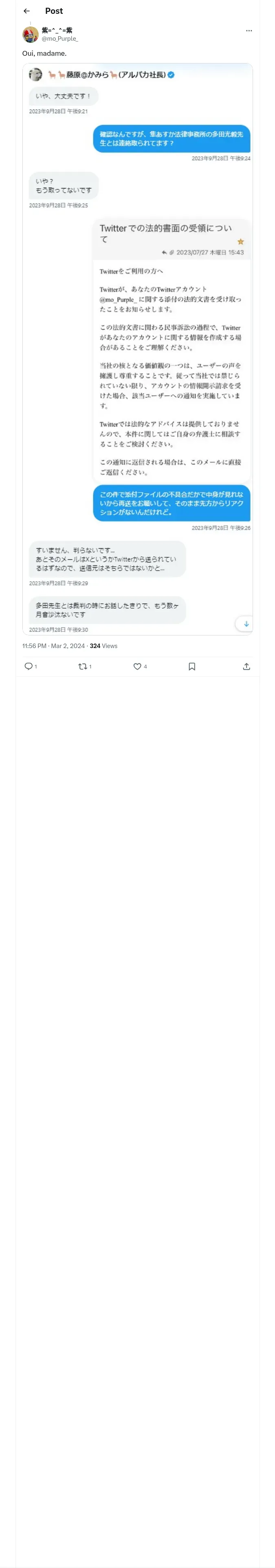The image size is (275, 1568).
Task: Click the Oui, madame. post text
Action: click(x=44, y=54)
